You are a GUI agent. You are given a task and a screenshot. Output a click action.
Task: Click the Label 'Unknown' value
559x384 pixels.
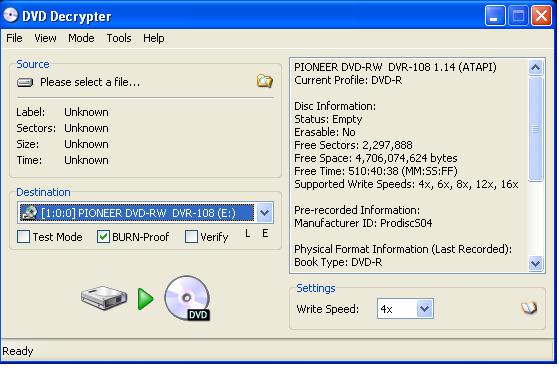[86, 112]
